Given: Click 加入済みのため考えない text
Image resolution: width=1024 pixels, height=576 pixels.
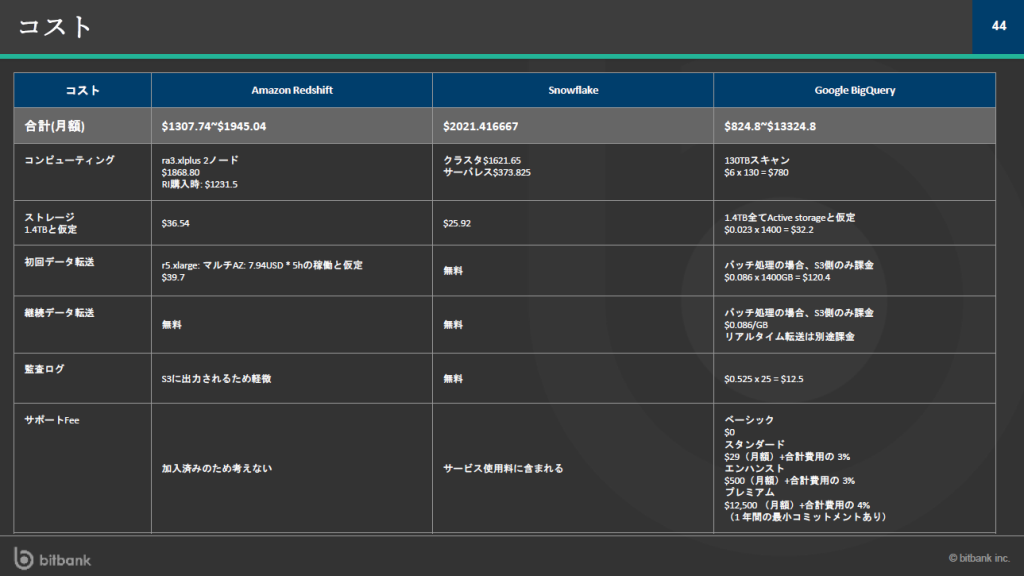Looking at the screenshot, I should (216, 468).
